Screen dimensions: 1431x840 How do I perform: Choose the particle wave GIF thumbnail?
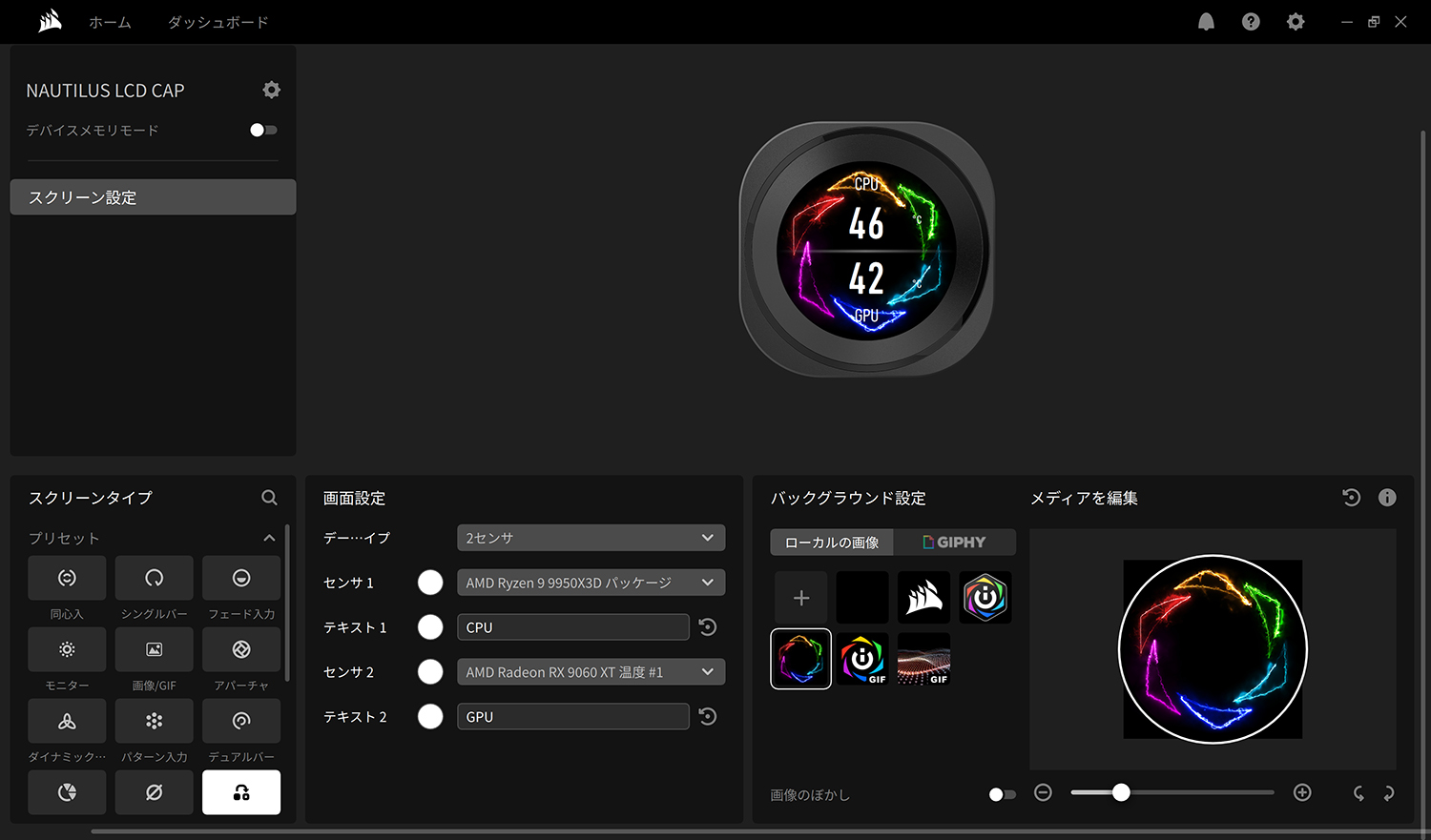923,659
